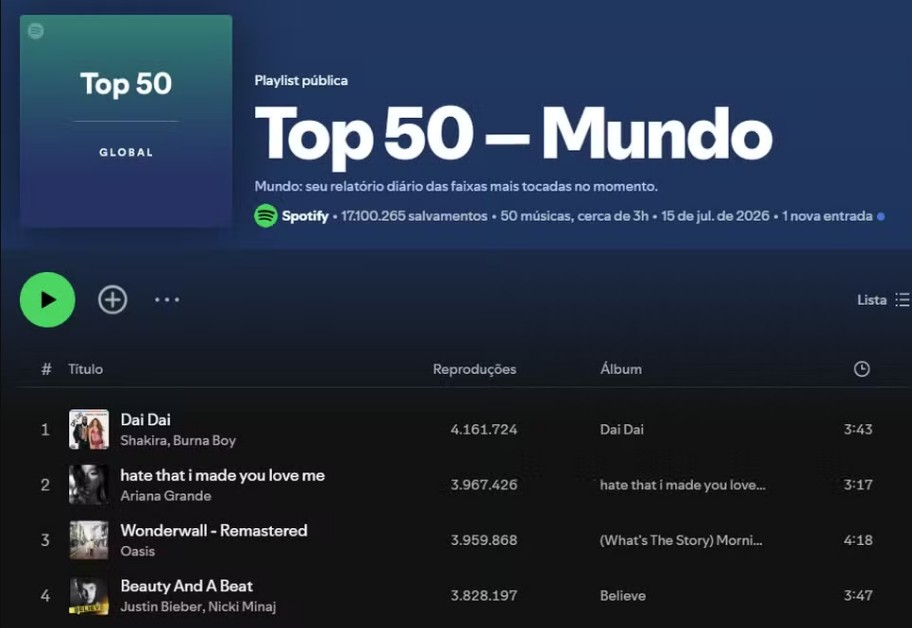Open the artist Burna Boy link
Screen dimensions: 912x628
(x=204, y=440)
